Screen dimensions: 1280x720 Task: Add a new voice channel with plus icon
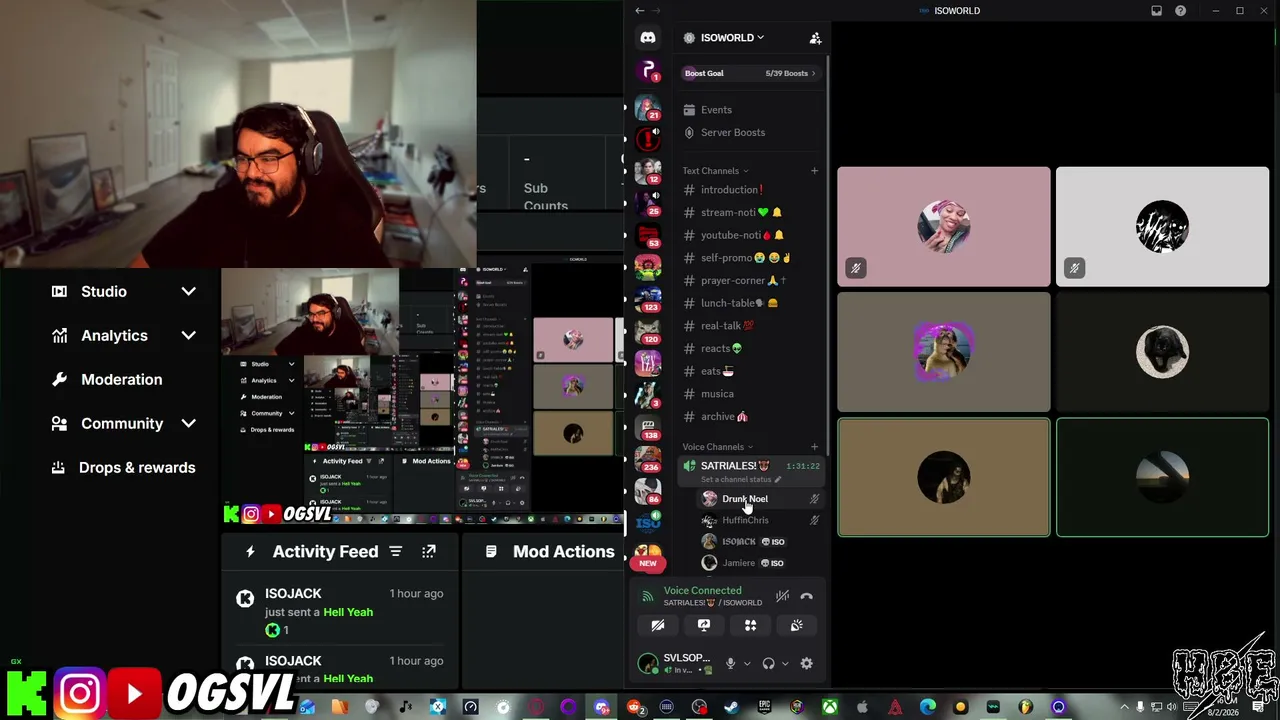(x=814, y=447)
